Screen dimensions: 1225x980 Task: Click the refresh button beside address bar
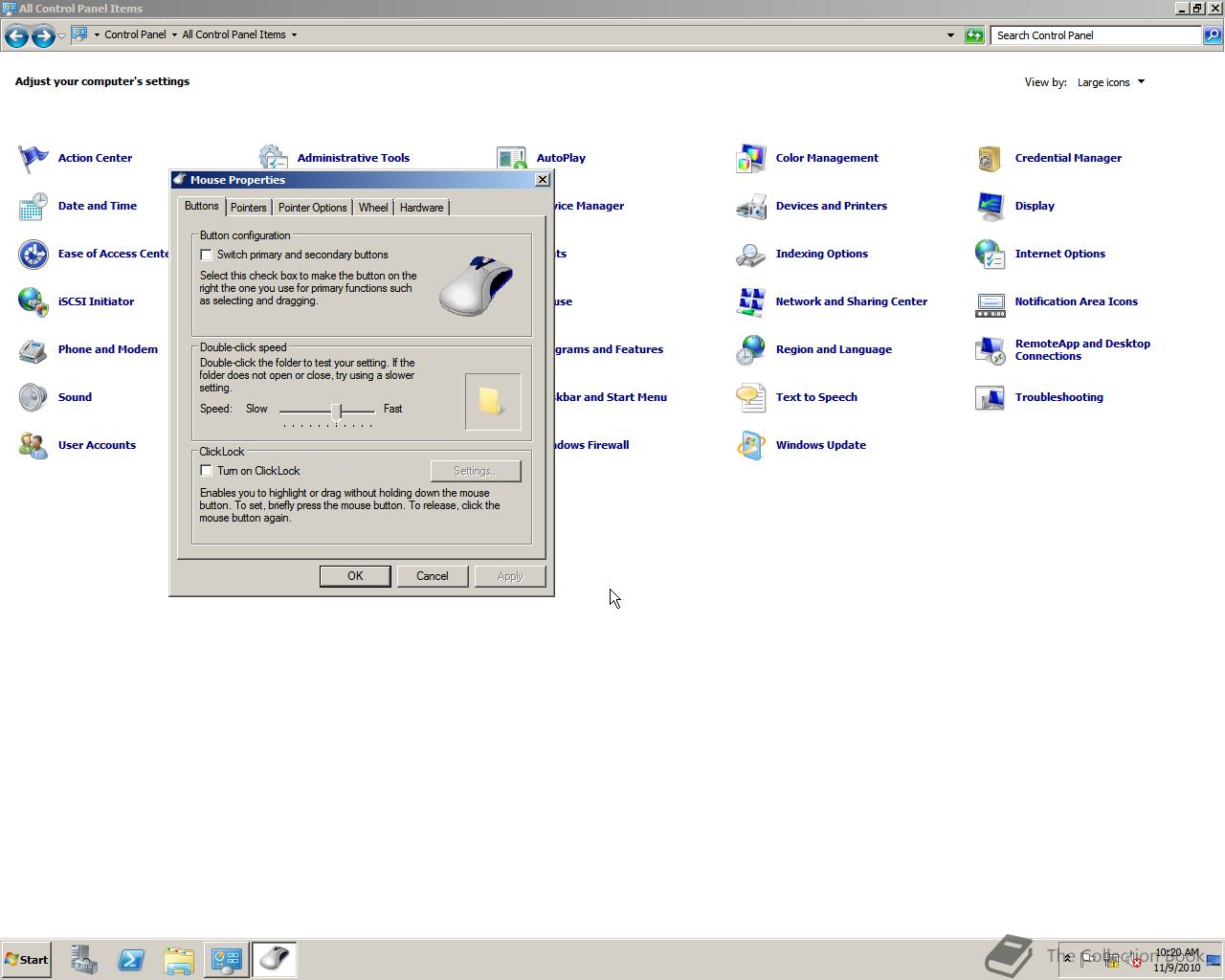(974, 35)
